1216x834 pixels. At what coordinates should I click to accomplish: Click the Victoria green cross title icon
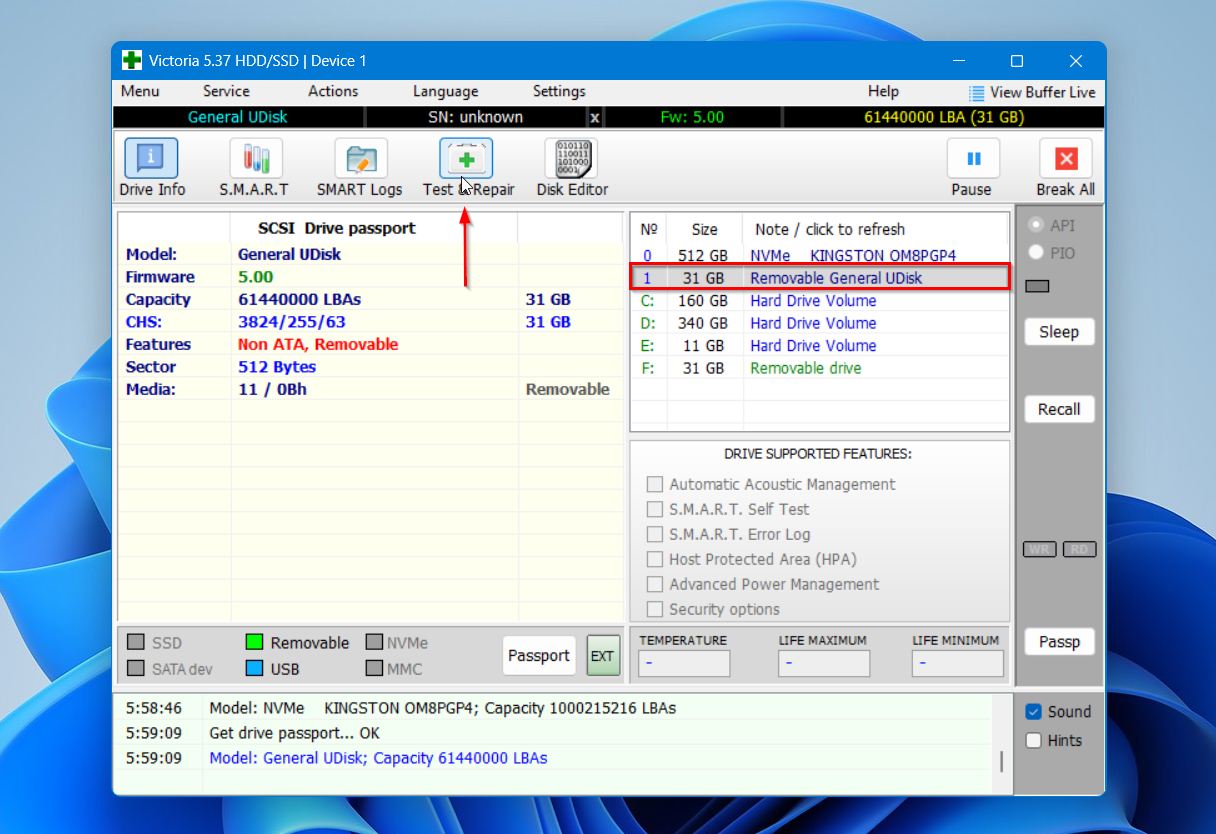click(131, 61)
